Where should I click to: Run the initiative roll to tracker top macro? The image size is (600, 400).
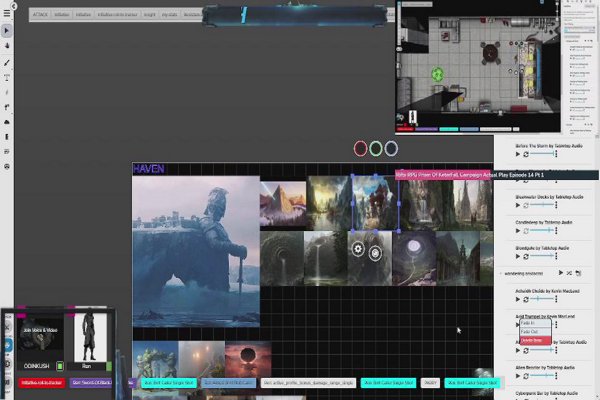(117, 15)
